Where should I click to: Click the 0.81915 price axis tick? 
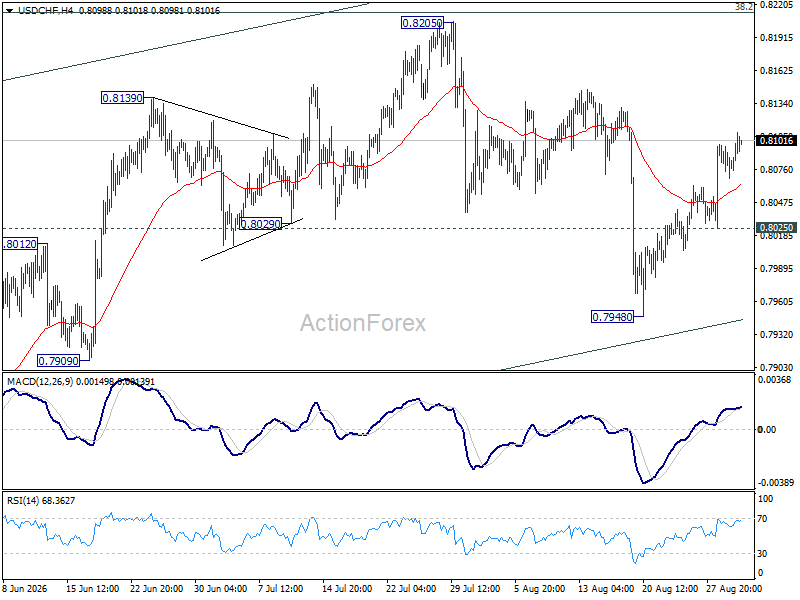777,38
